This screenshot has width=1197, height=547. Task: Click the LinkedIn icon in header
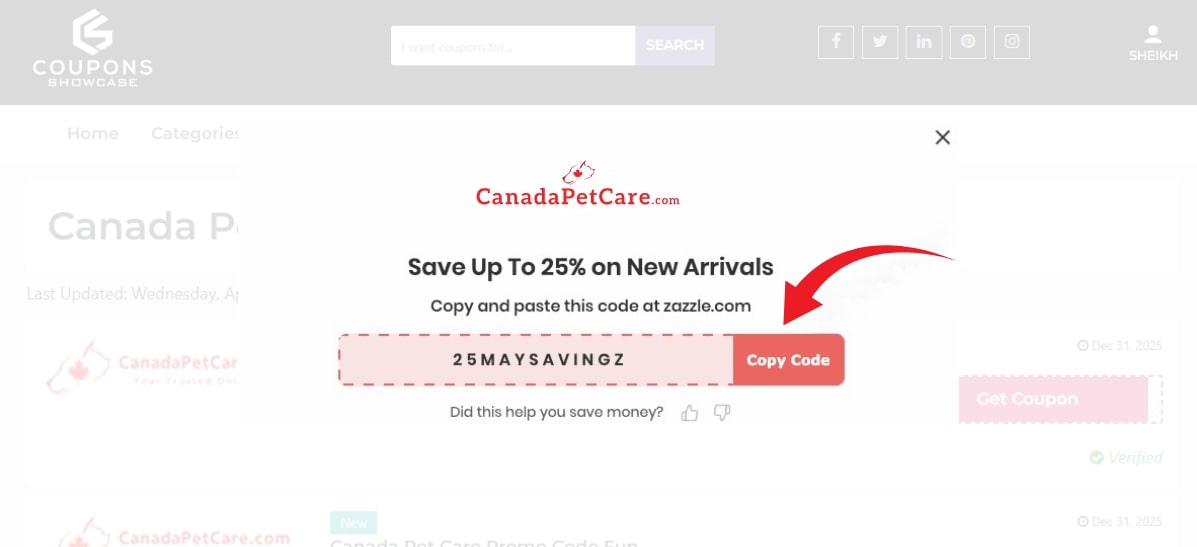(x=923, y=42)
